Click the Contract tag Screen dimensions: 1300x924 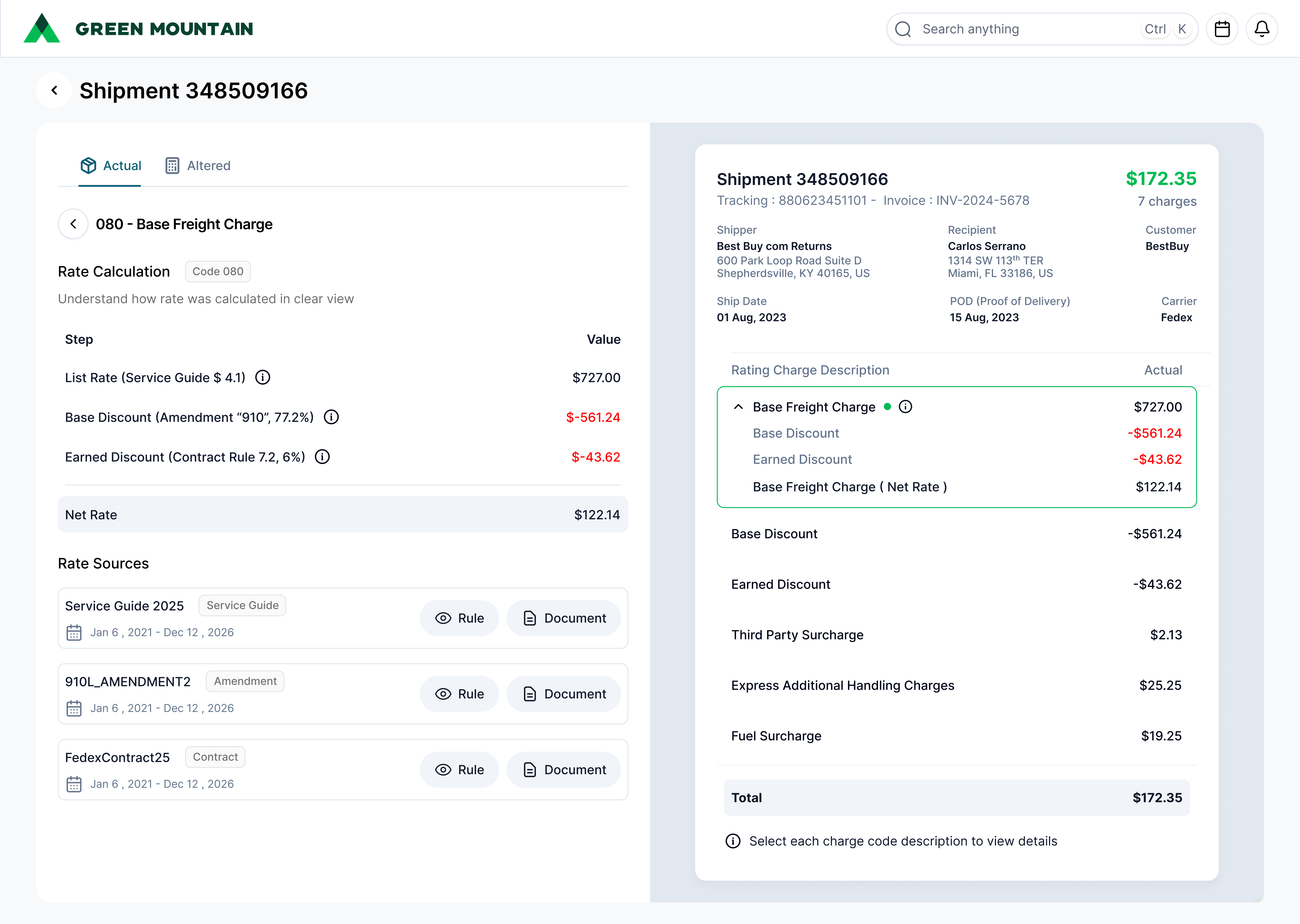pyautogui.click(x=215, y=757)
